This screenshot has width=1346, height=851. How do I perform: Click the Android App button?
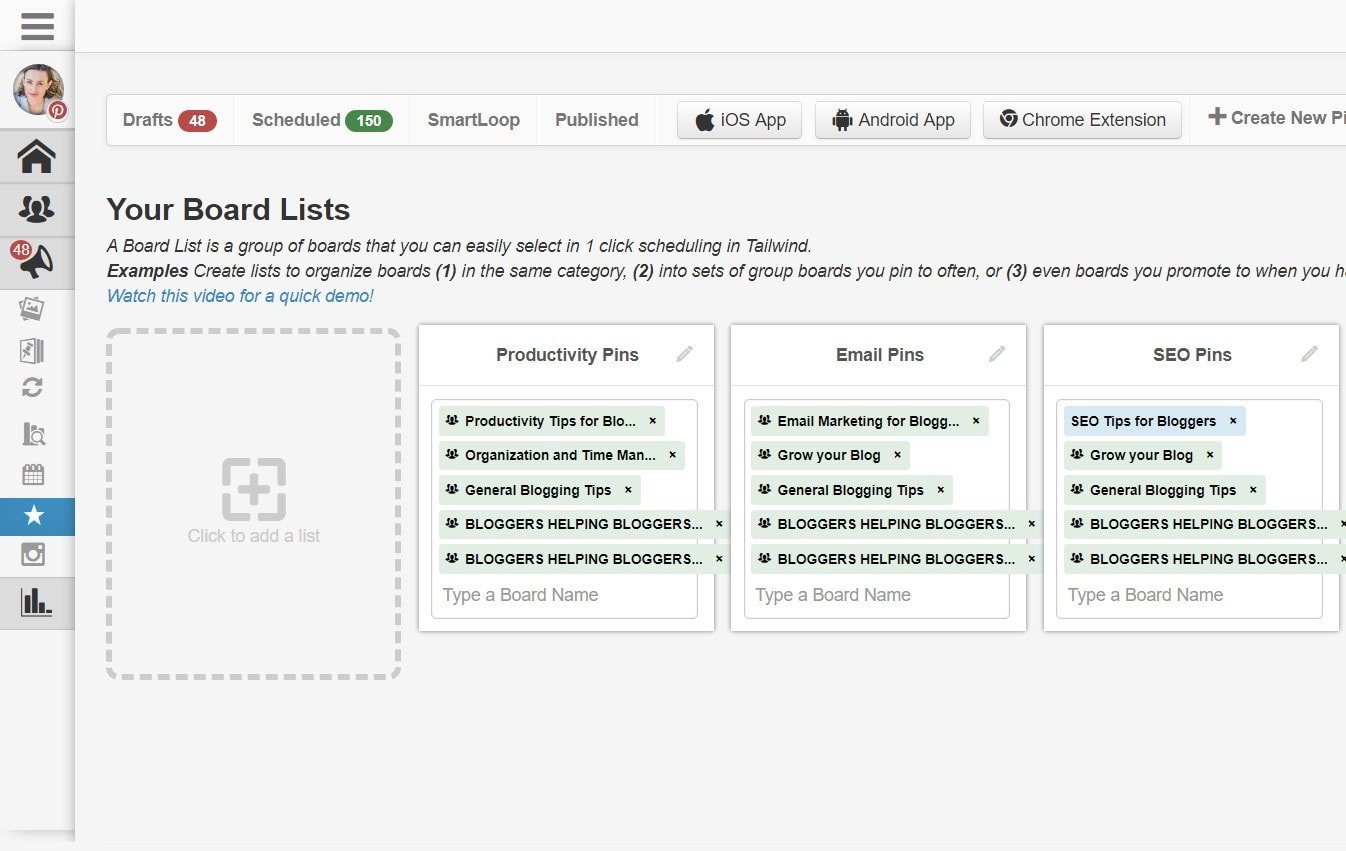point(893,120)
